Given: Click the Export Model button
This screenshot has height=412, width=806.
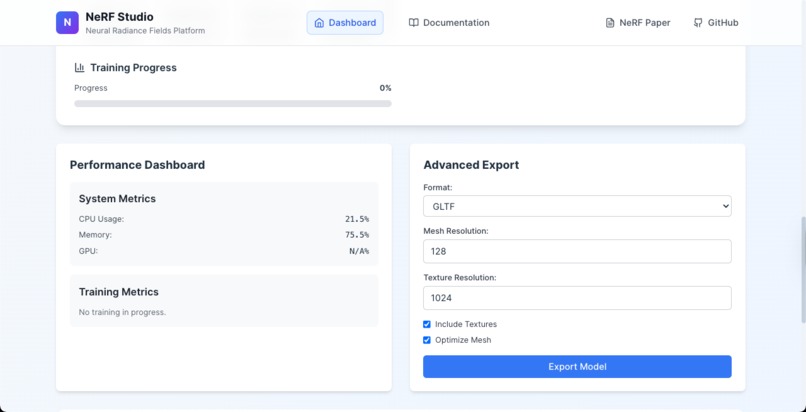Looking at the screenshot, I should point(577,367).
